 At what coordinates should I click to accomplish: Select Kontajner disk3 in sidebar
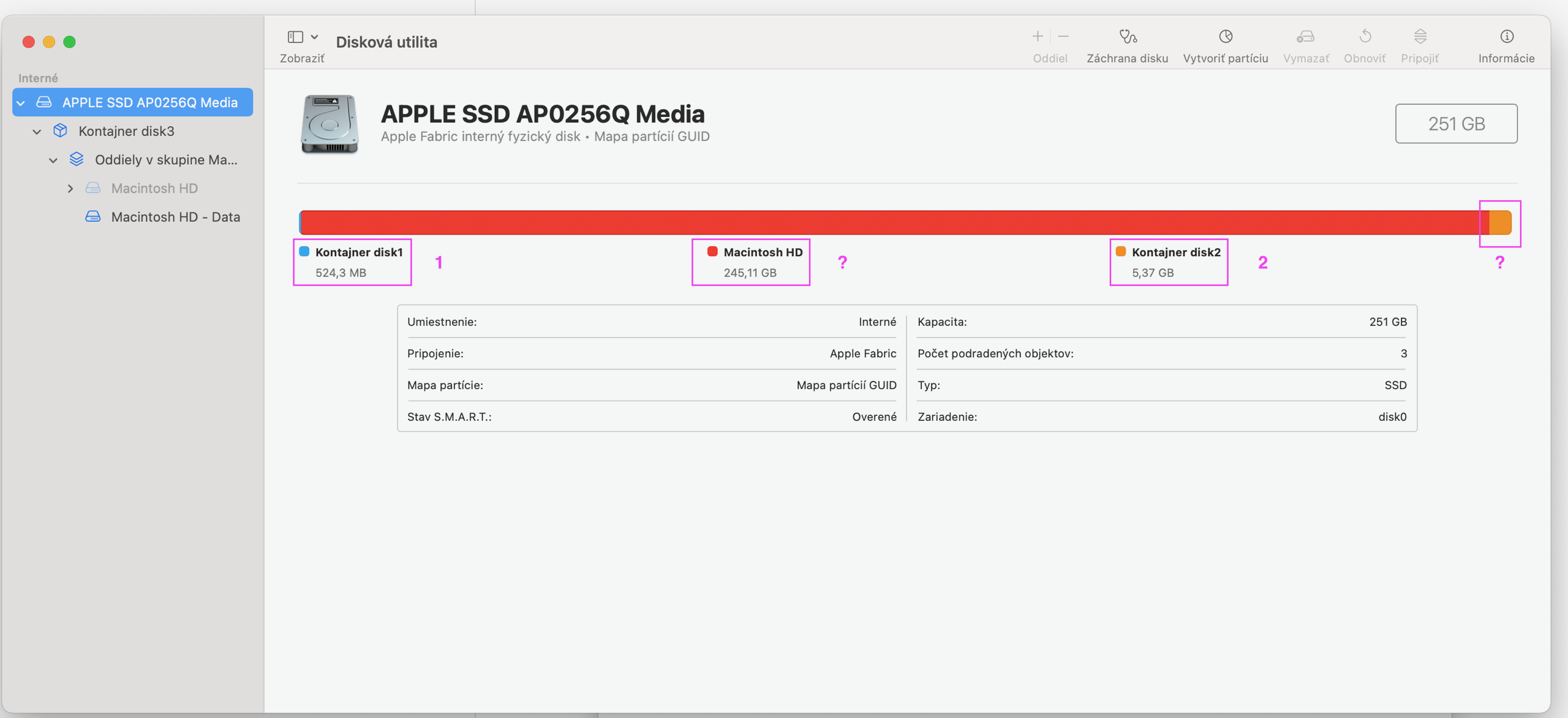click(126, 131)
